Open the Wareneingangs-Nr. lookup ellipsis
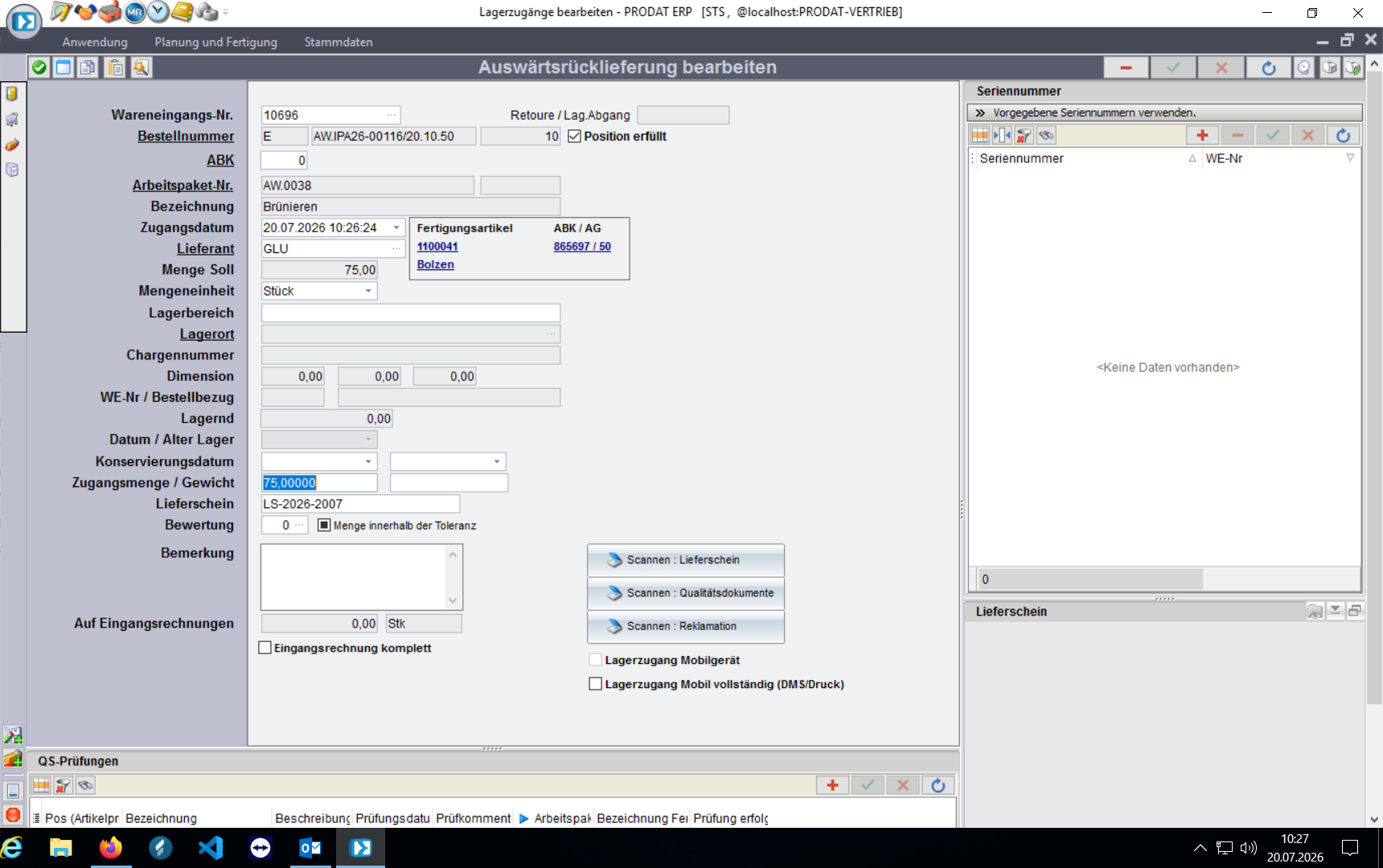This screenshot has height=868, width=1383. [392, 115]
